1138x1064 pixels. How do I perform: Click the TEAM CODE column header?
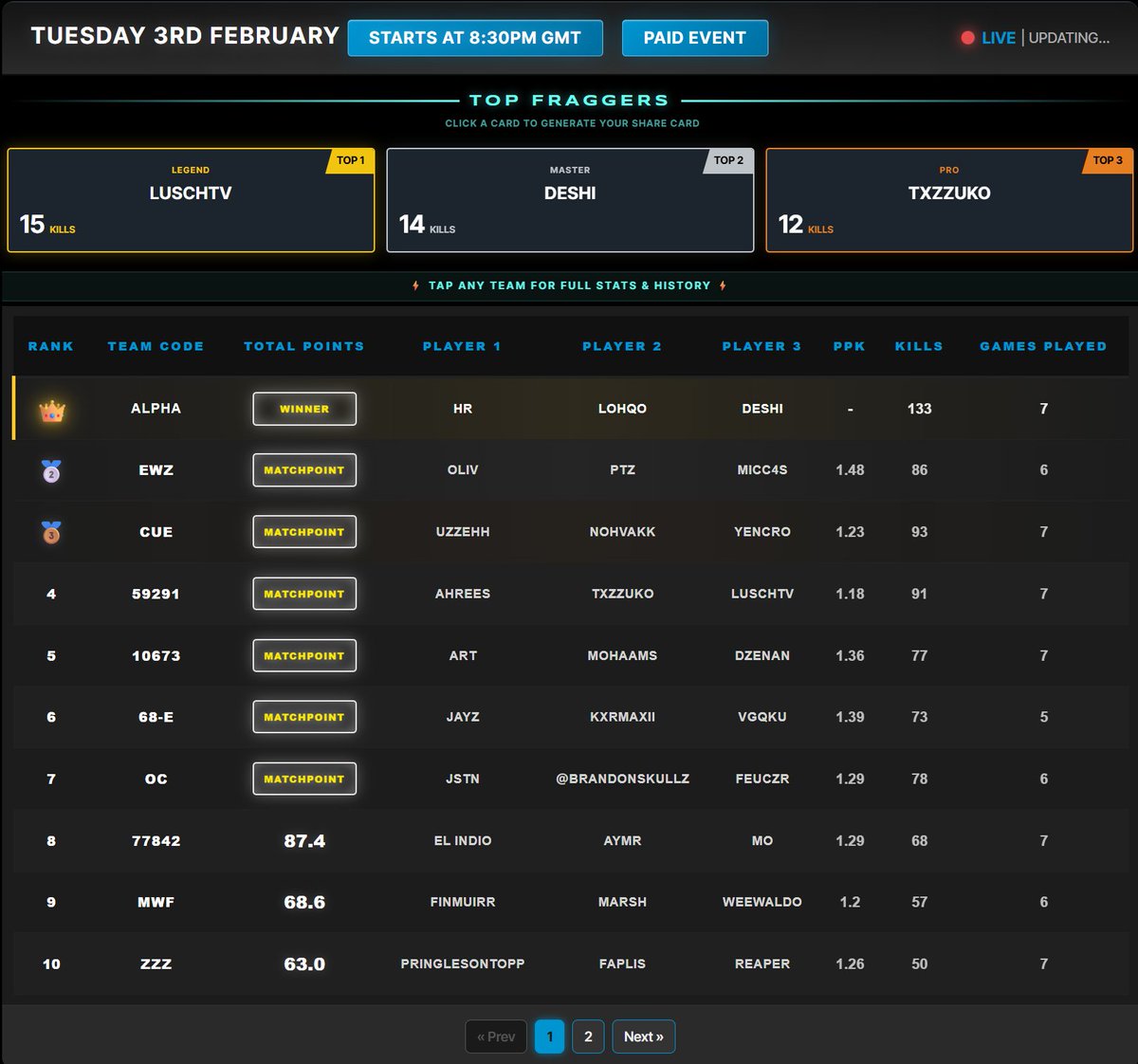click(156, 346)
